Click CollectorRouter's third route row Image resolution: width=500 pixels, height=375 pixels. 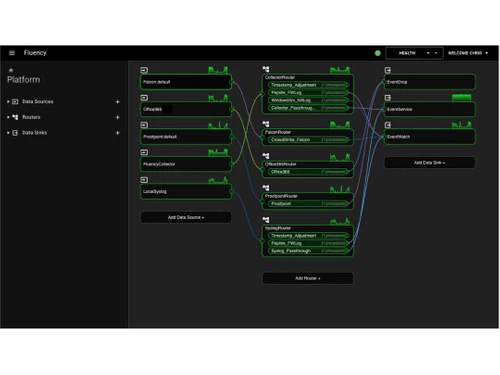[308, 100]
